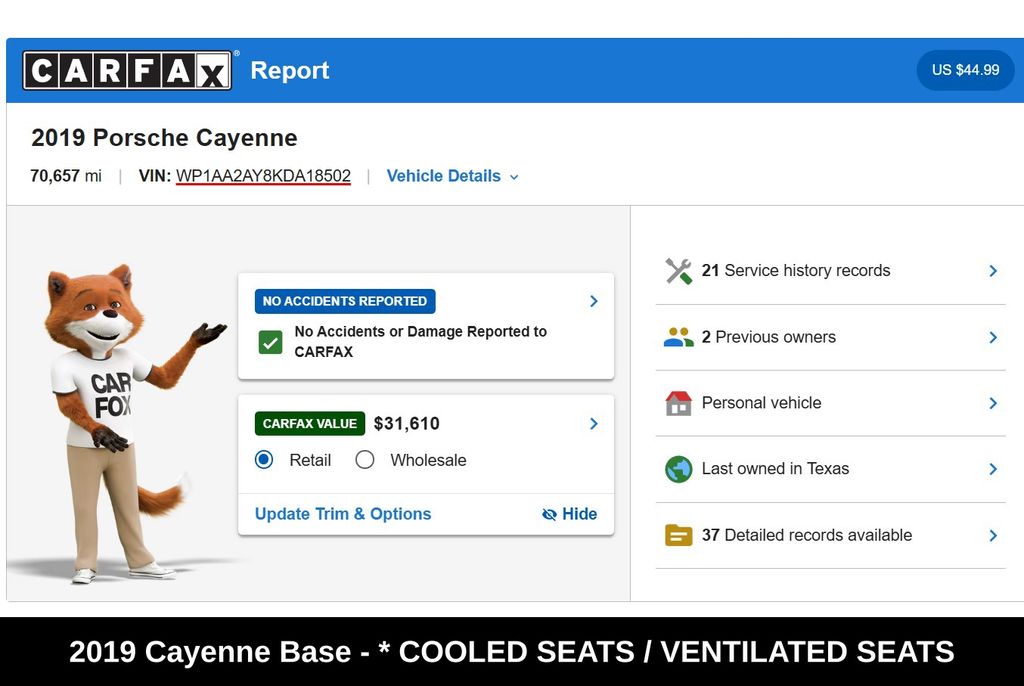
Task: Click the underlined VIN number
Action: (x=263, y=176)
